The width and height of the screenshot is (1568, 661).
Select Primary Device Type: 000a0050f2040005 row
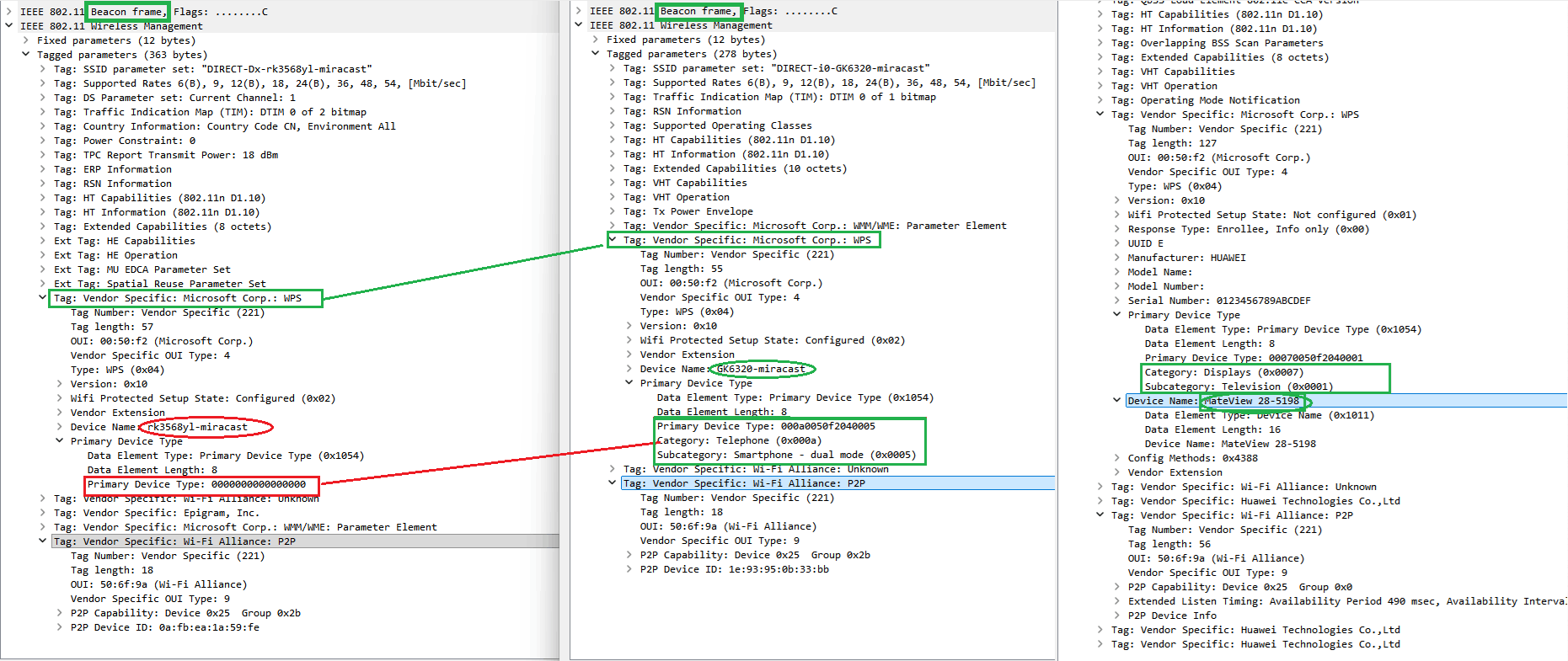point(766,426)
